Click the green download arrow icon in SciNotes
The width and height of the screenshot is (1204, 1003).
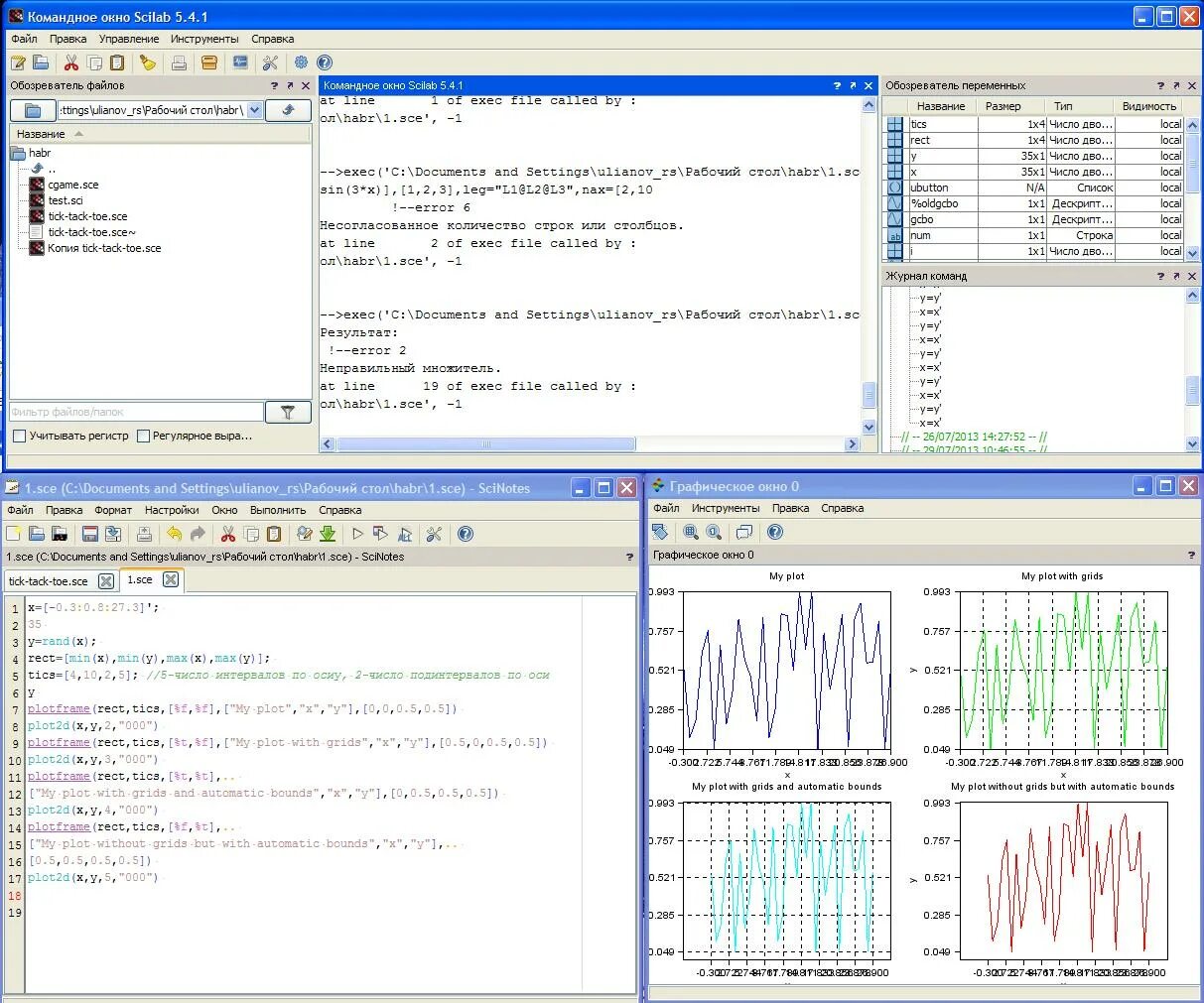click(x=328, y=534)
